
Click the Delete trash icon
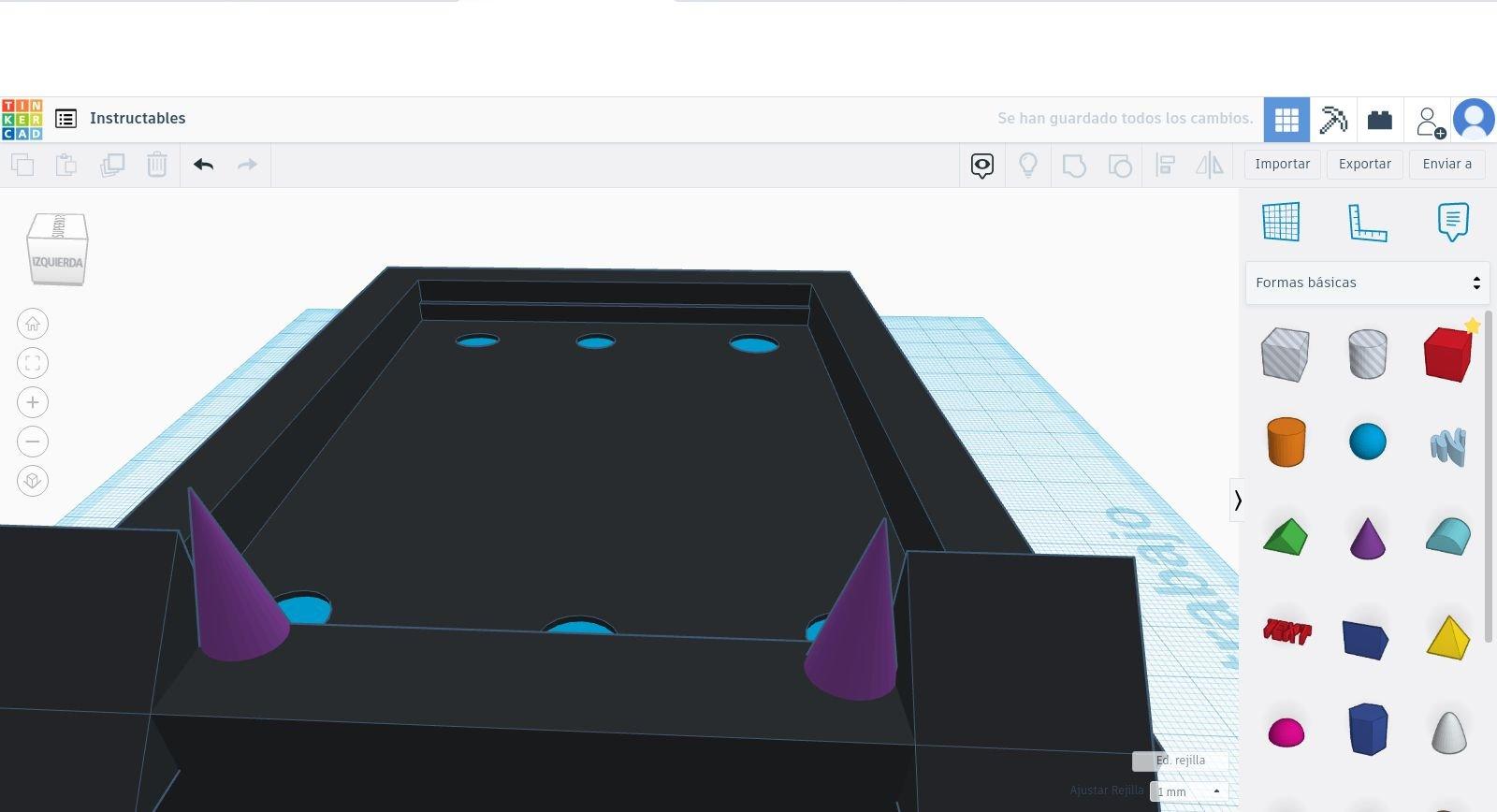(x=156, y=166)
